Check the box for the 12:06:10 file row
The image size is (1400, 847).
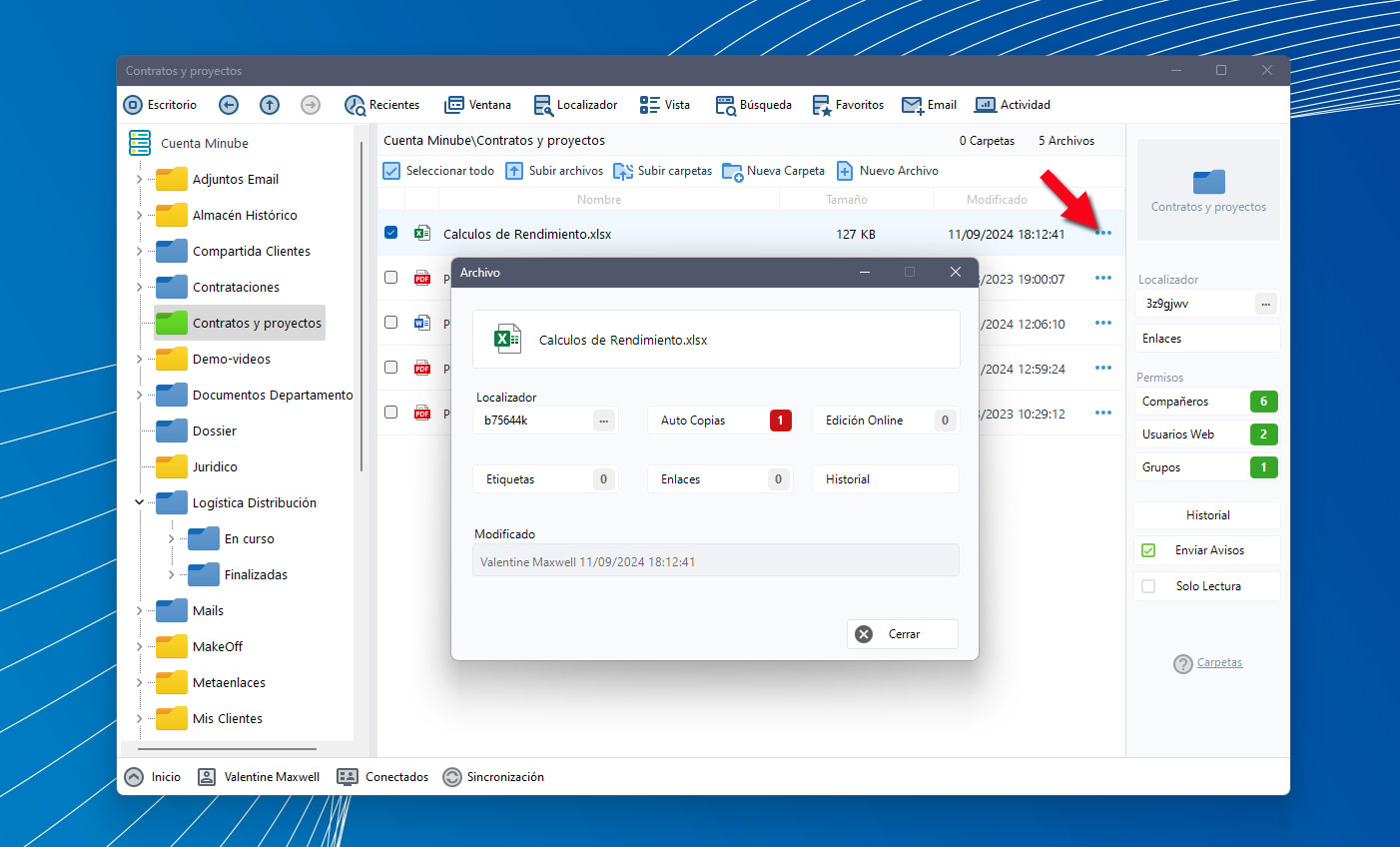tap(391, 323)
